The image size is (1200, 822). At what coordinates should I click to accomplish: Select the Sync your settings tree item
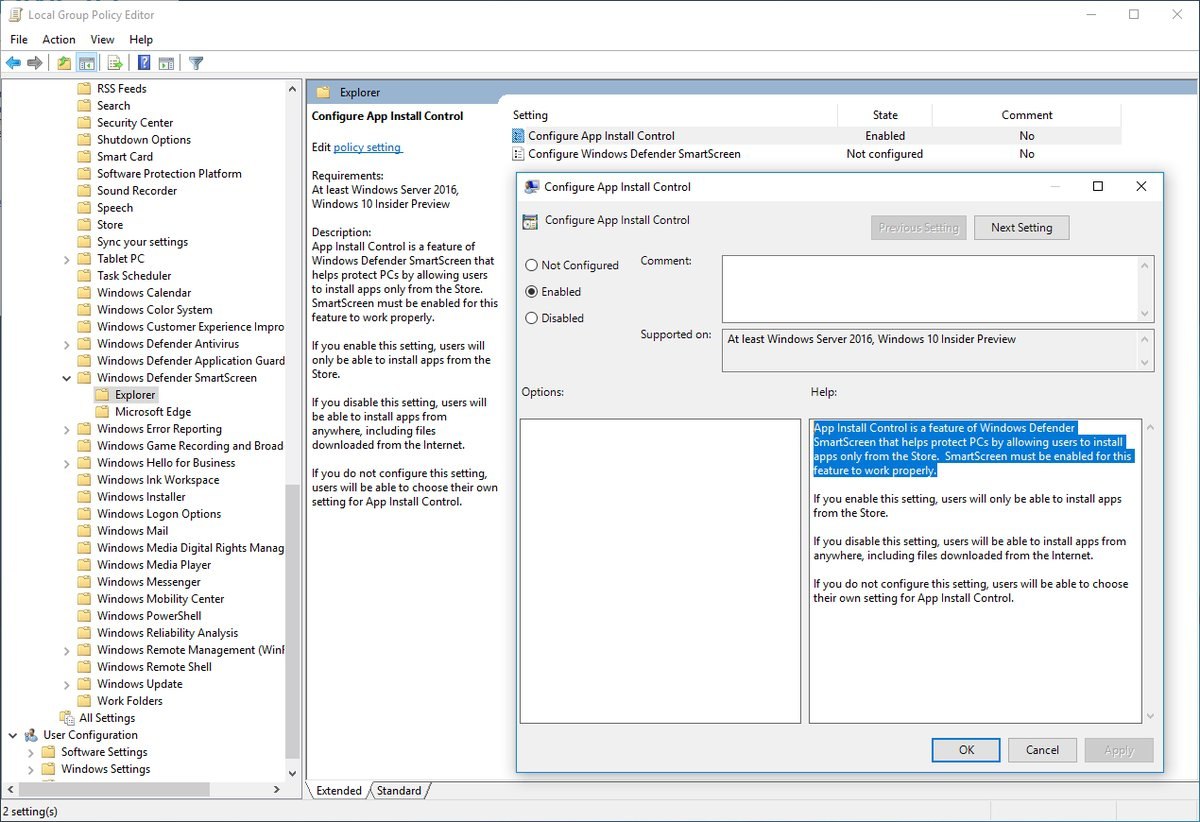[142, 242]
